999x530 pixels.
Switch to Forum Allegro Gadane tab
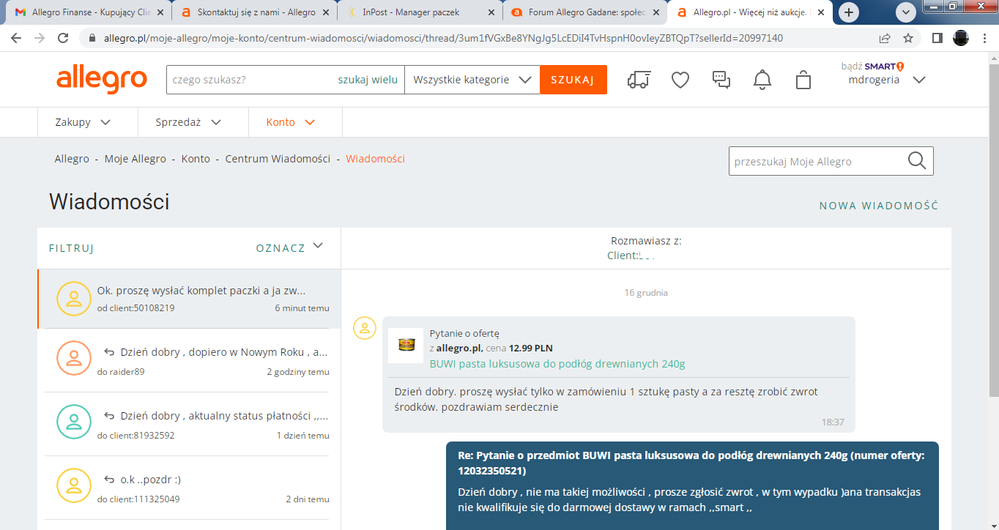(585, 12)
